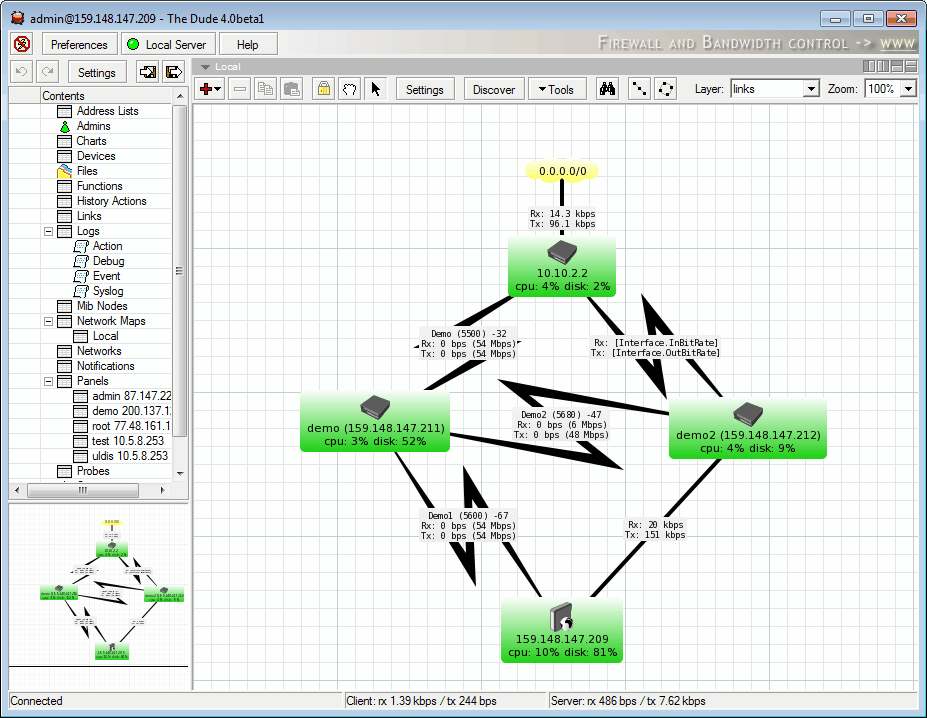The image size is (927, 718).
Task: Open Links in the Contents tree
Action: tap(89, 216)
